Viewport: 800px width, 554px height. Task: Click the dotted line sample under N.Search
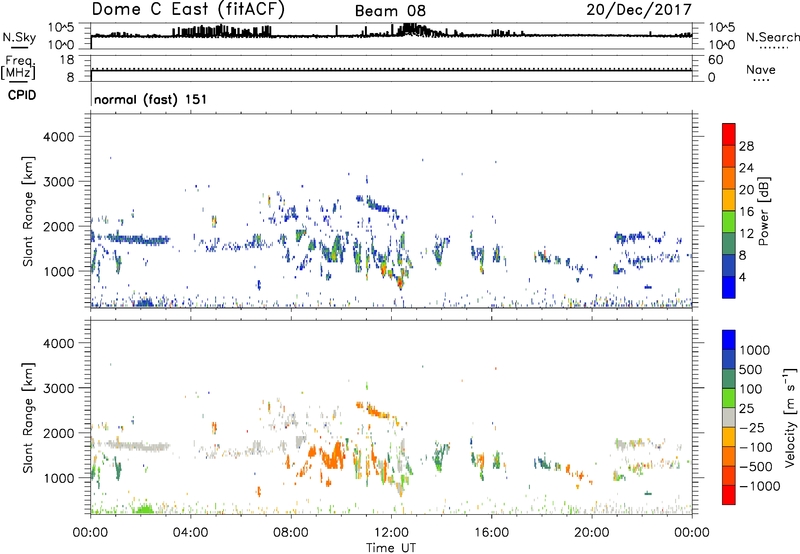[x=773, y=48]
